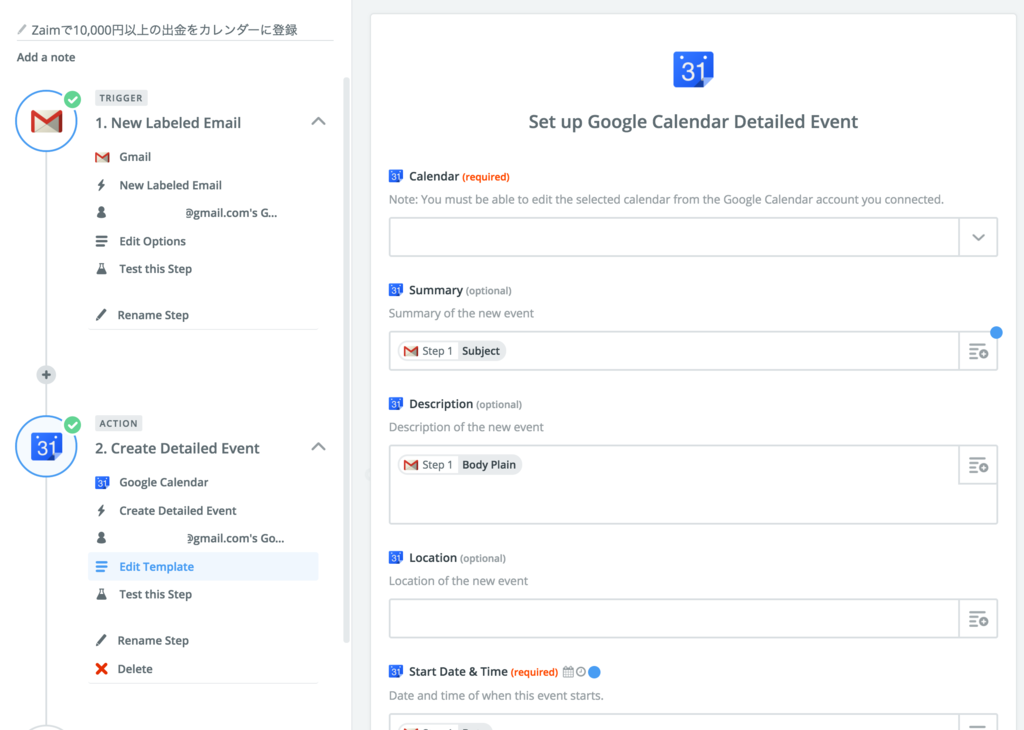
Task: Click person icon for Gmail account
Action: [x=101, y=213]
